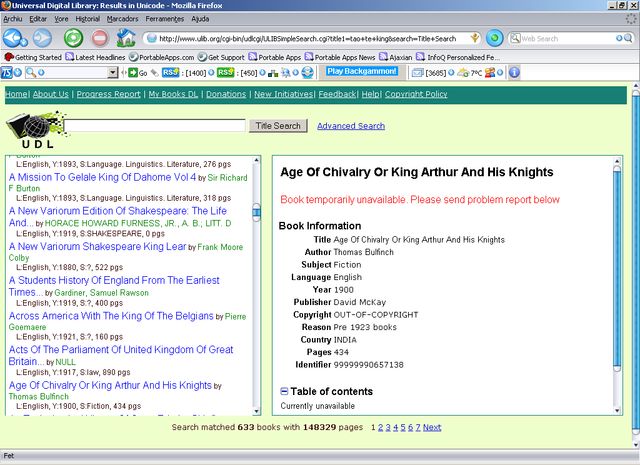Open 'Across America With The King Of The Belgians'
The height and width of the screenshot is (465, 640).
[111, 316]
